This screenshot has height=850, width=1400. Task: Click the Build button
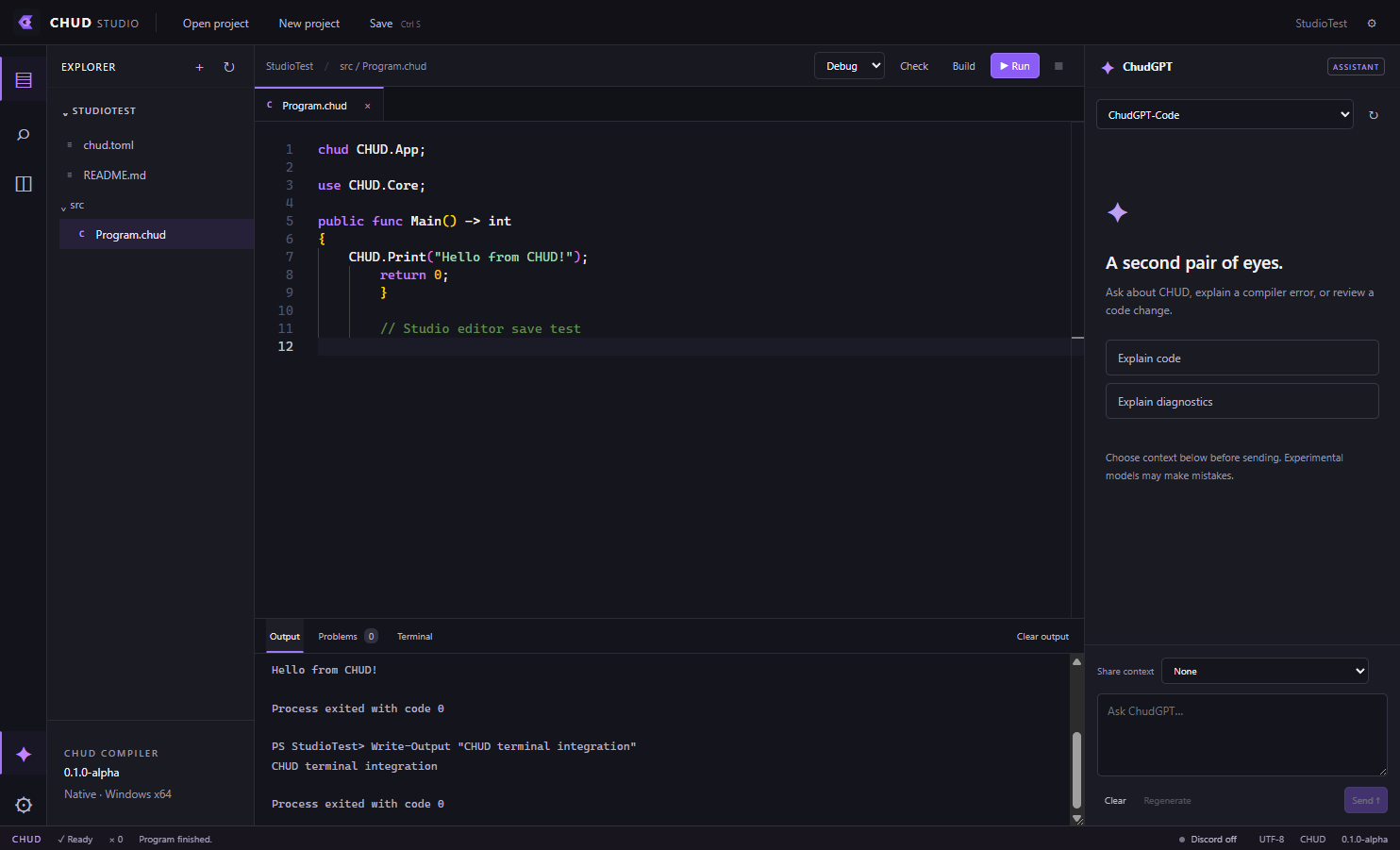tap(964, 66)
